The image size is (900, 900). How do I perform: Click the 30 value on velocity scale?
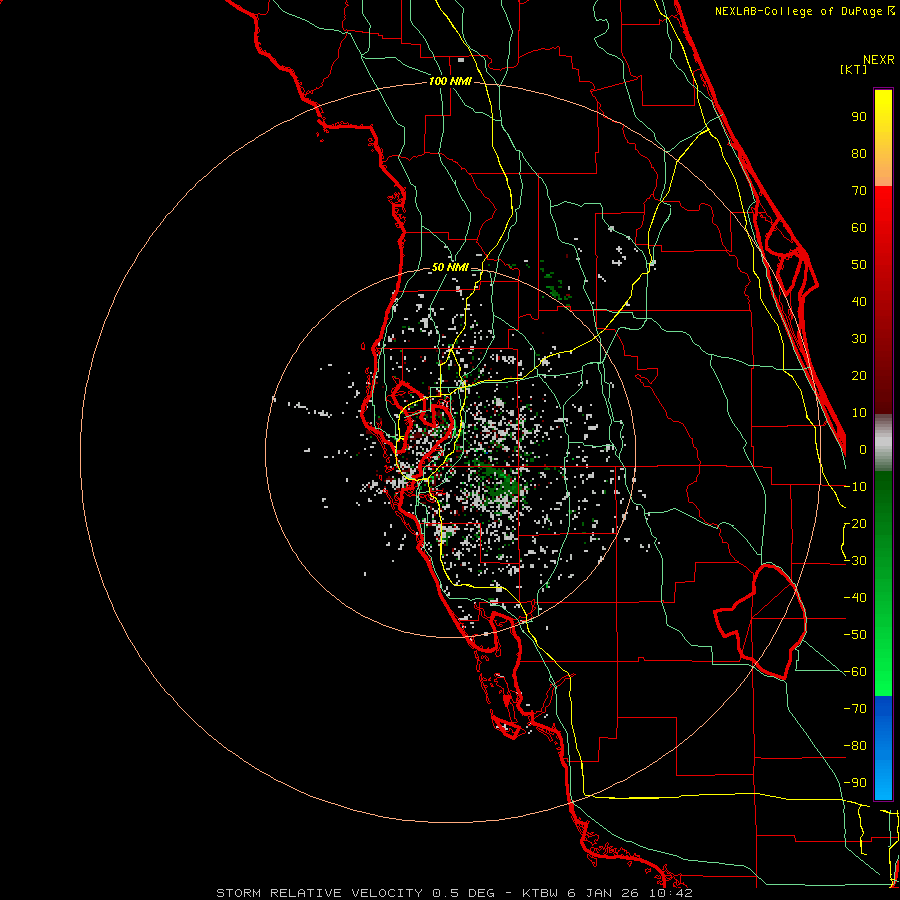point(859,339)
